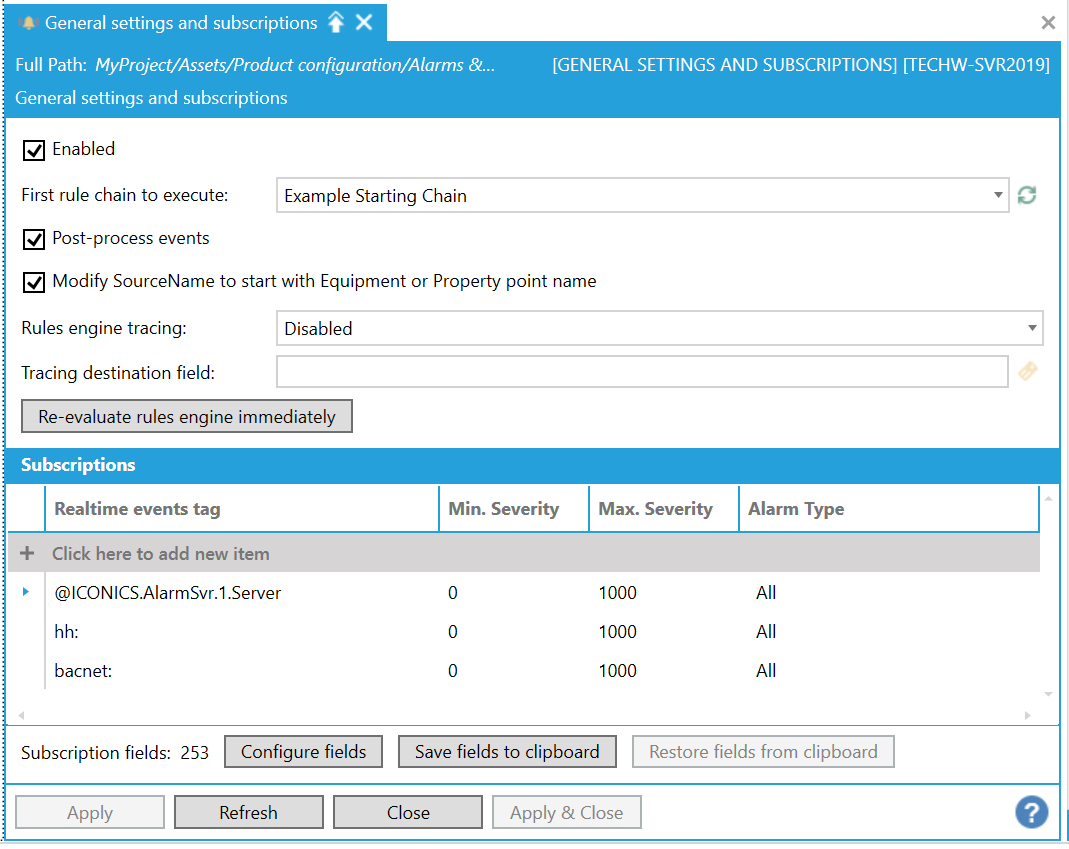Click the refresh icon beside rule chain dropdown
Viewport: 1069px width, 849px height.
(1026, 196)
